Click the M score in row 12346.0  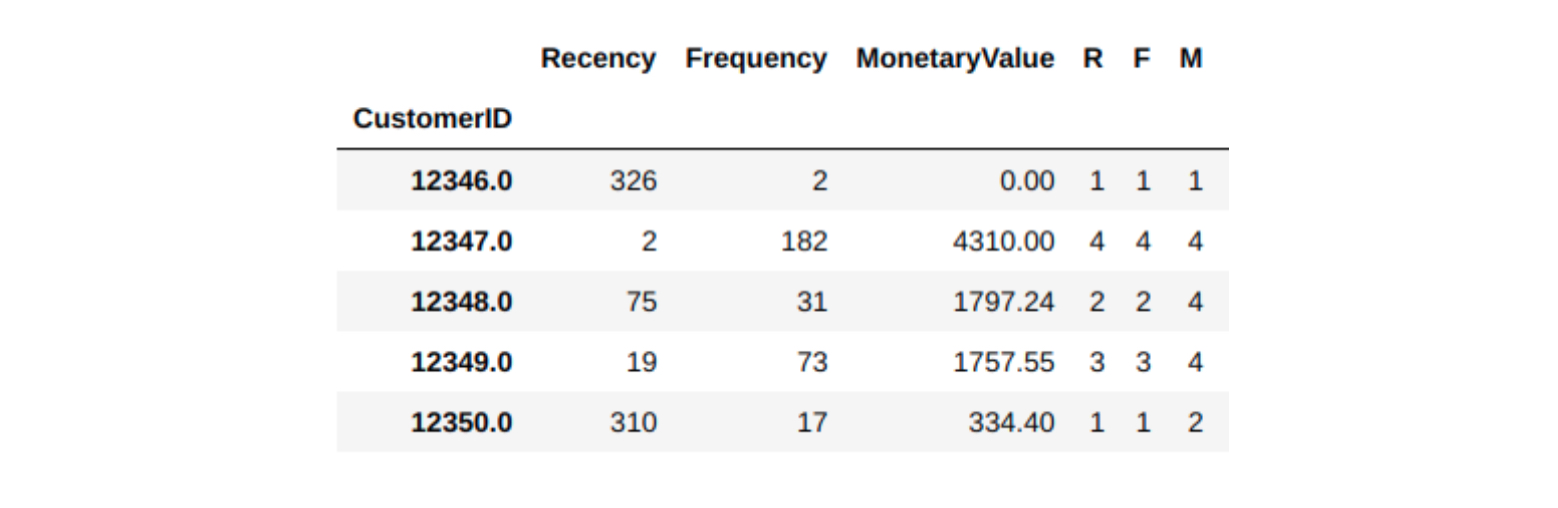point(1195,181)
